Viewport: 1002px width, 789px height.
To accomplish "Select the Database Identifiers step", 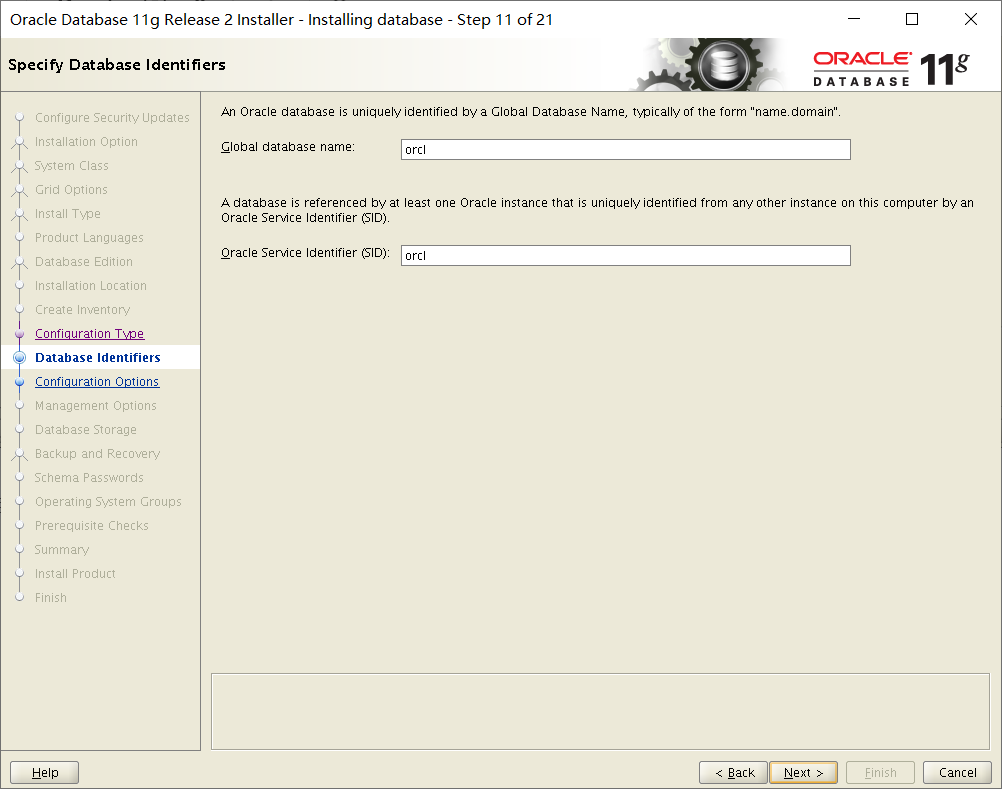I will (x=98, y=358).
